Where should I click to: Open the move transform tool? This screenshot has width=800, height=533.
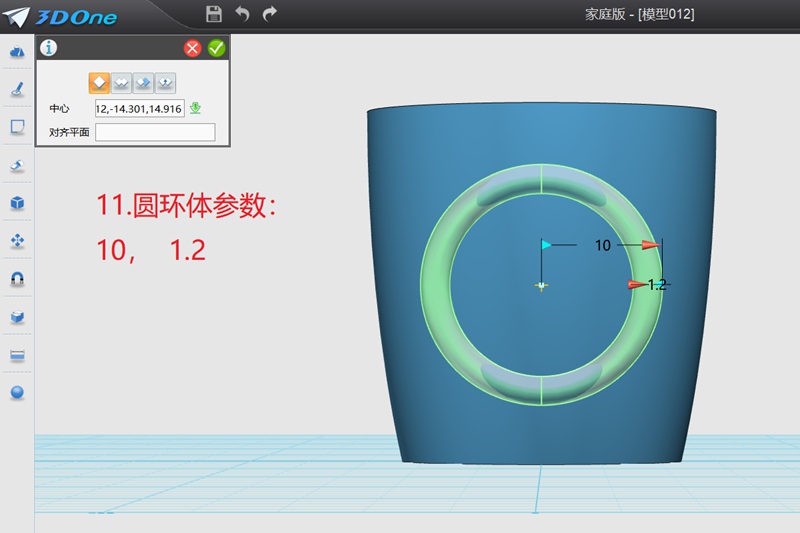pos(17,240)
